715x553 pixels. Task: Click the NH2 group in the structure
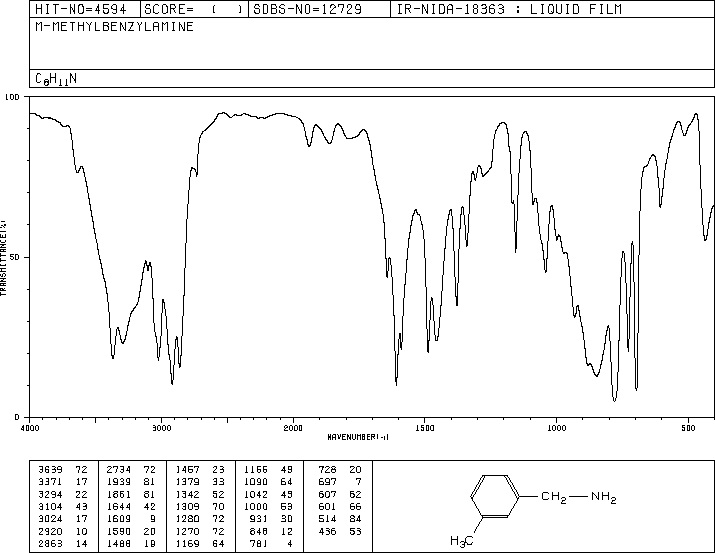[x=604, y=497]
